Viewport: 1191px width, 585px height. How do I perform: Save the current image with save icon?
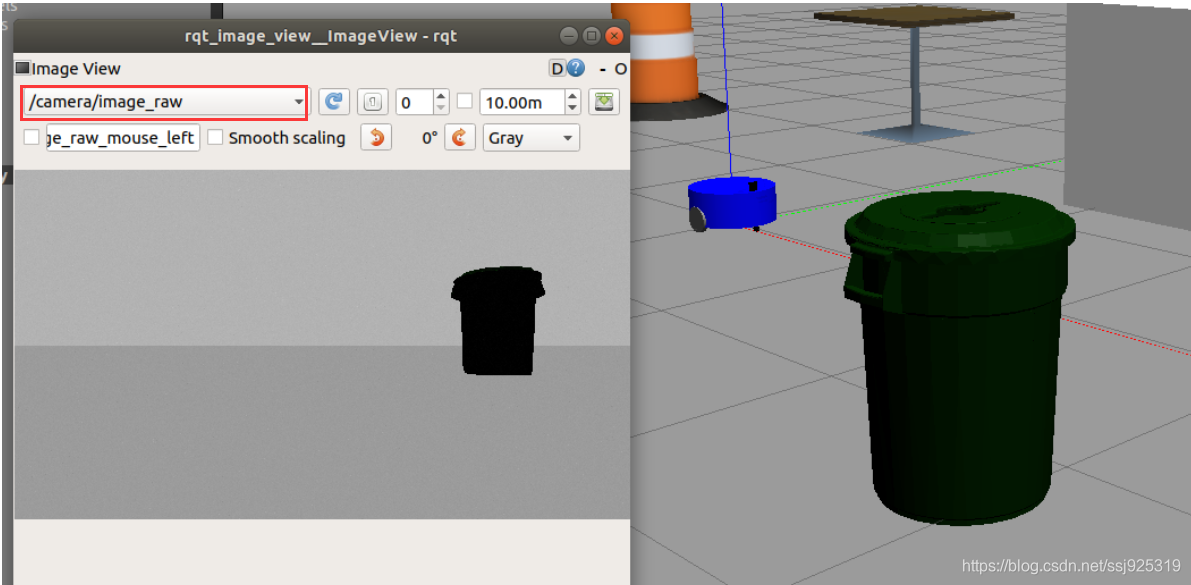604,102
